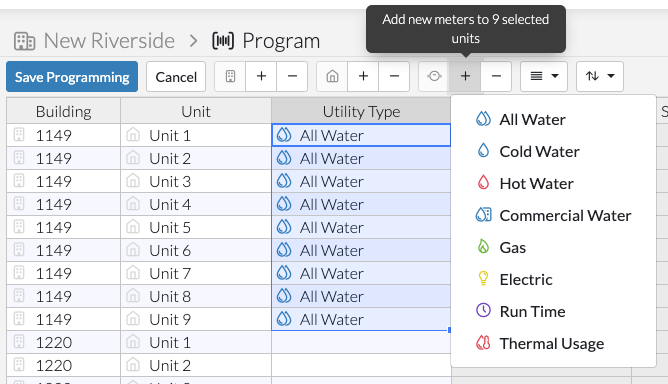
Task: Cancel the programming changes
Action: 176,77
